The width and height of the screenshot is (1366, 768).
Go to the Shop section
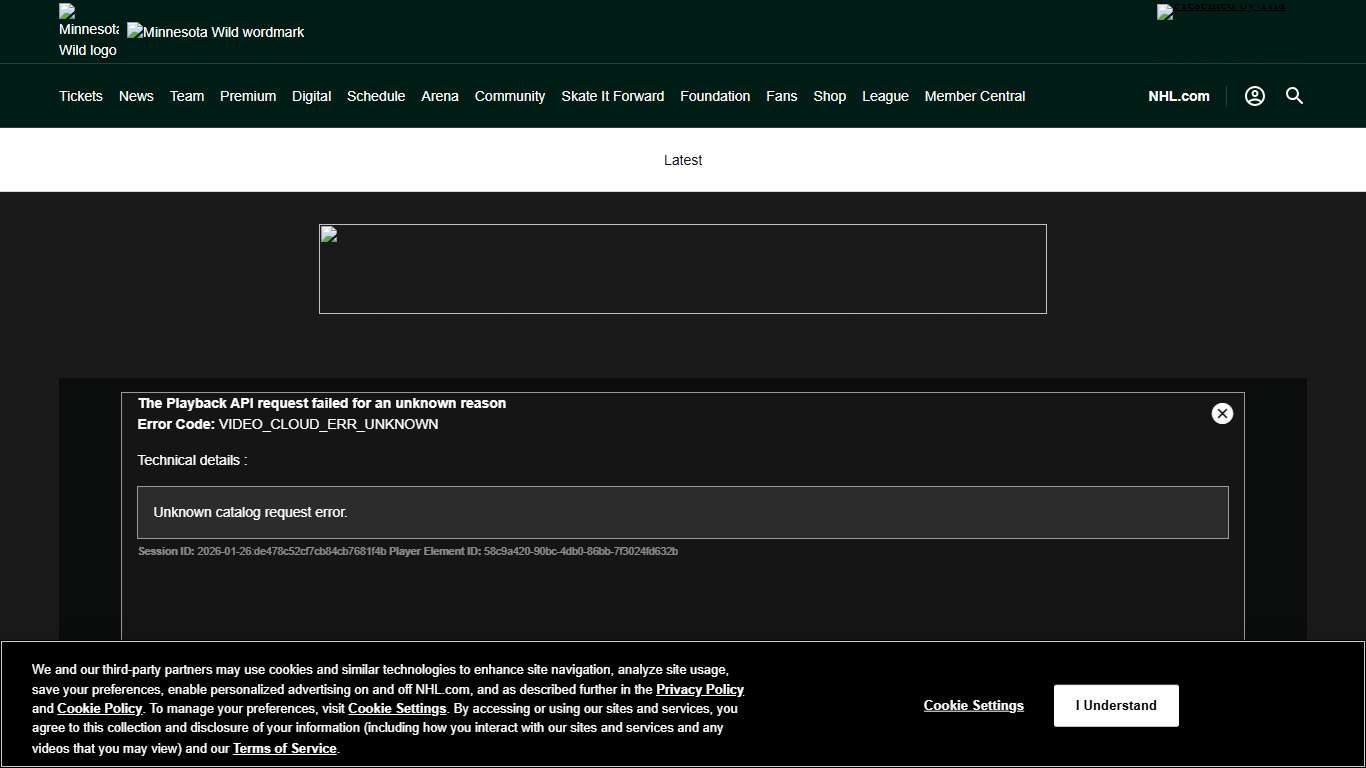point(829,96)
